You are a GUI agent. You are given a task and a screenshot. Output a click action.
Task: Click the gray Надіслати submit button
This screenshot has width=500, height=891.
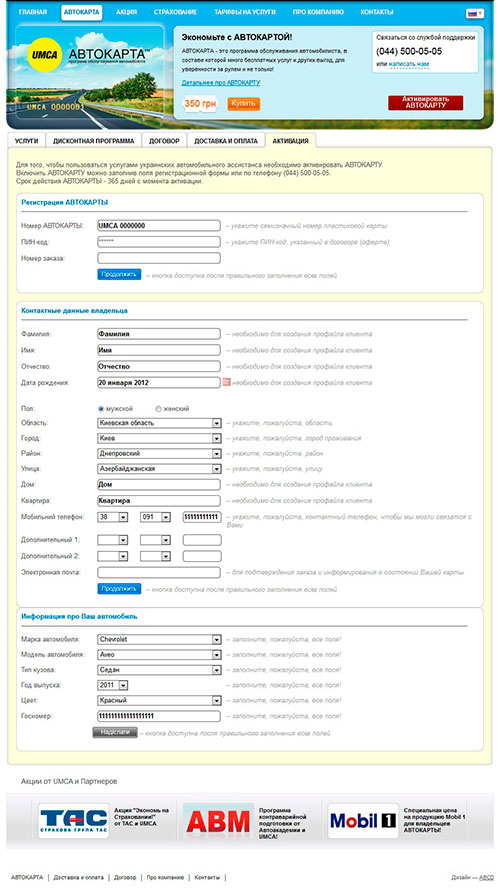pyautogui.click(x=115, y=732)
